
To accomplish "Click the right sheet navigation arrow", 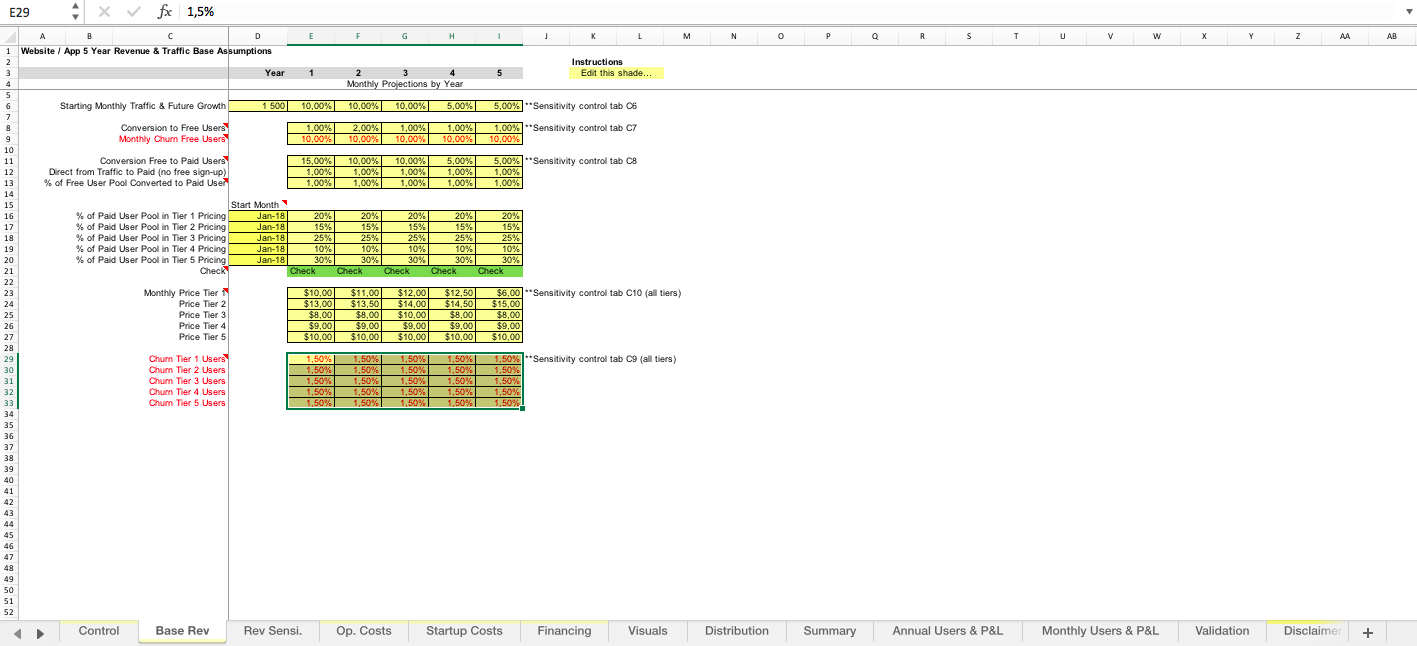I will [38, 631].
